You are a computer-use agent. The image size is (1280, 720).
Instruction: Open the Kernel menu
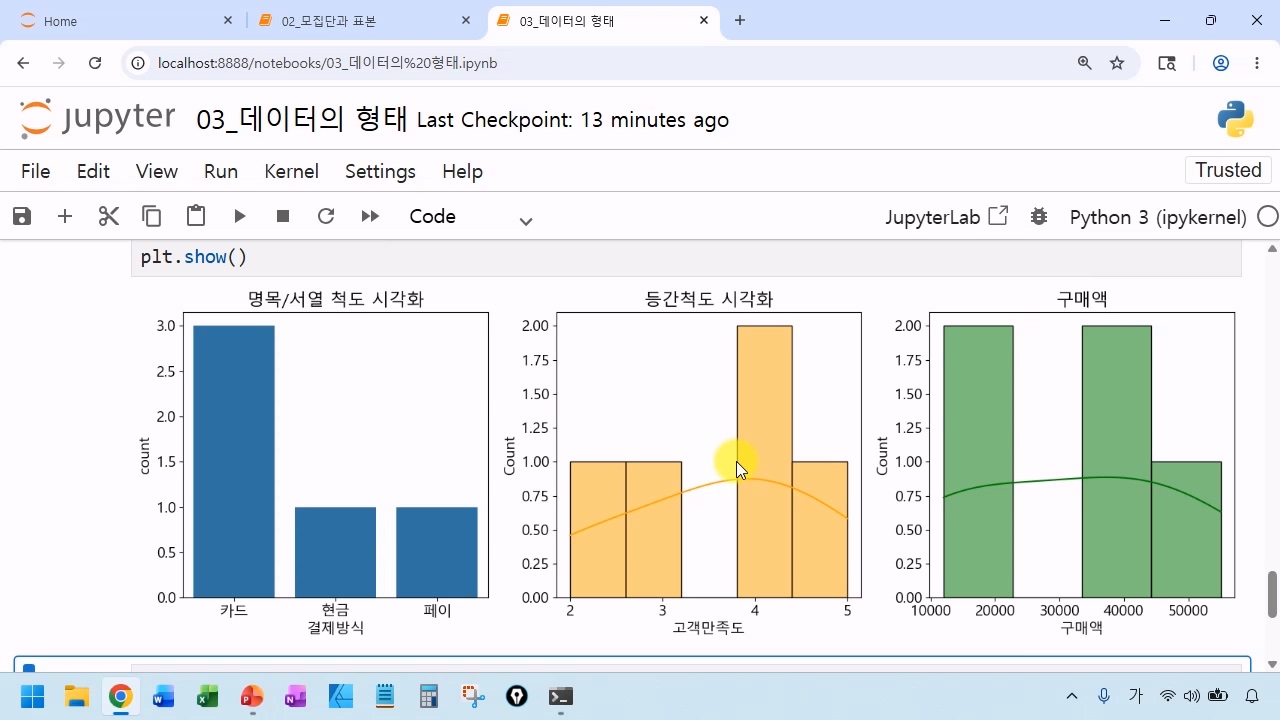pyautogui.click(x=291, y=171)
